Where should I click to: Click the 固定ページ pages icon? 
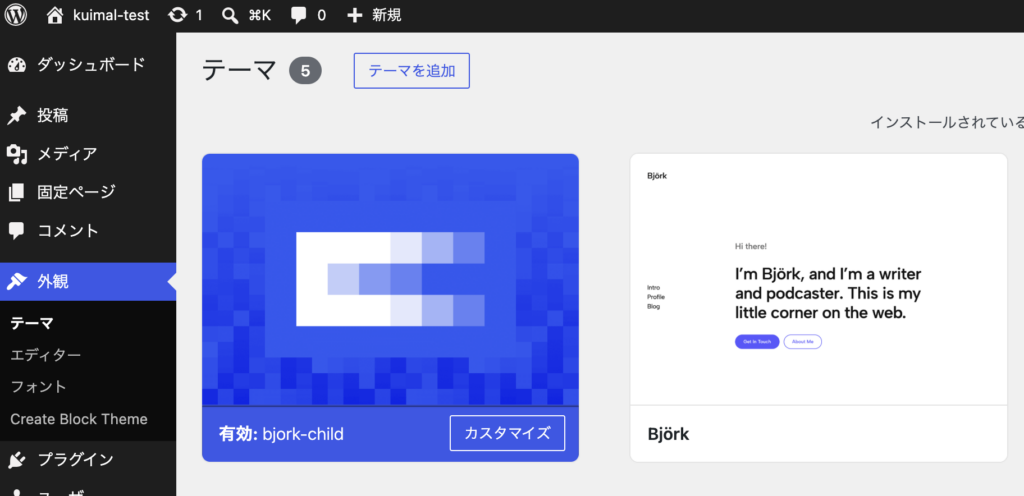click(x=16, y=193)
